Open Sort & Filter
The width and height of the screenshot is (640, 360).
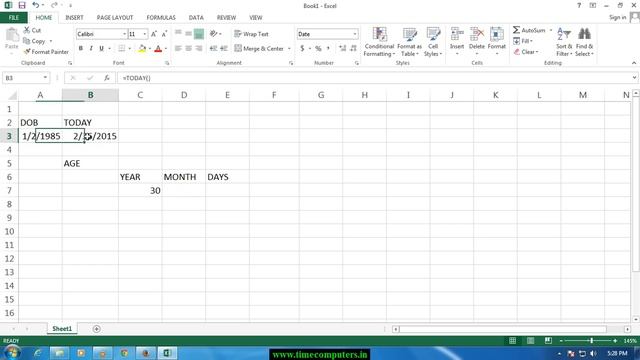564,42
